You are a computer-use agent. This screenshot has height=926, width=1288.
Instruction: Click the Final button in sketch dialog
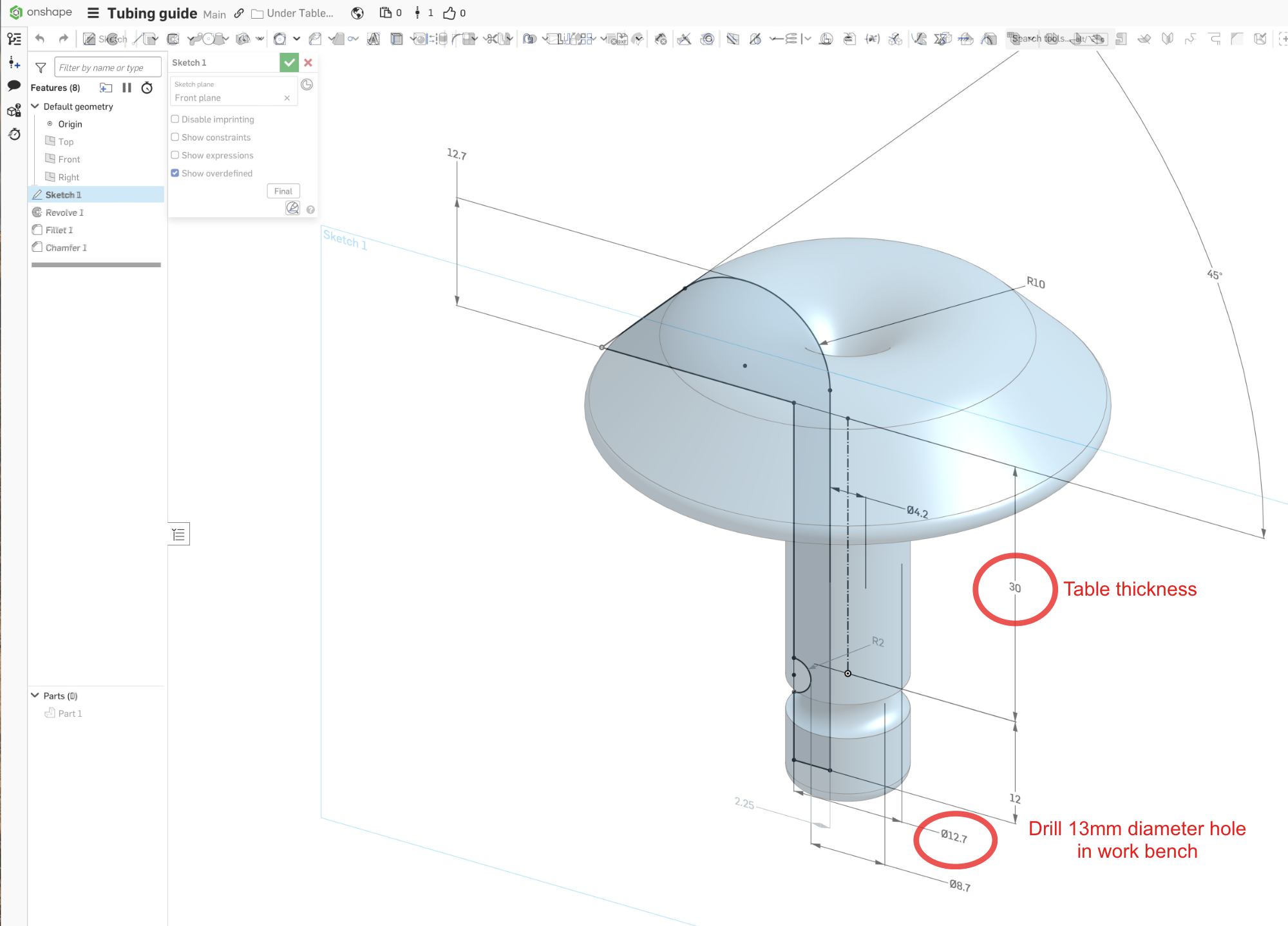tap(283, 191)
